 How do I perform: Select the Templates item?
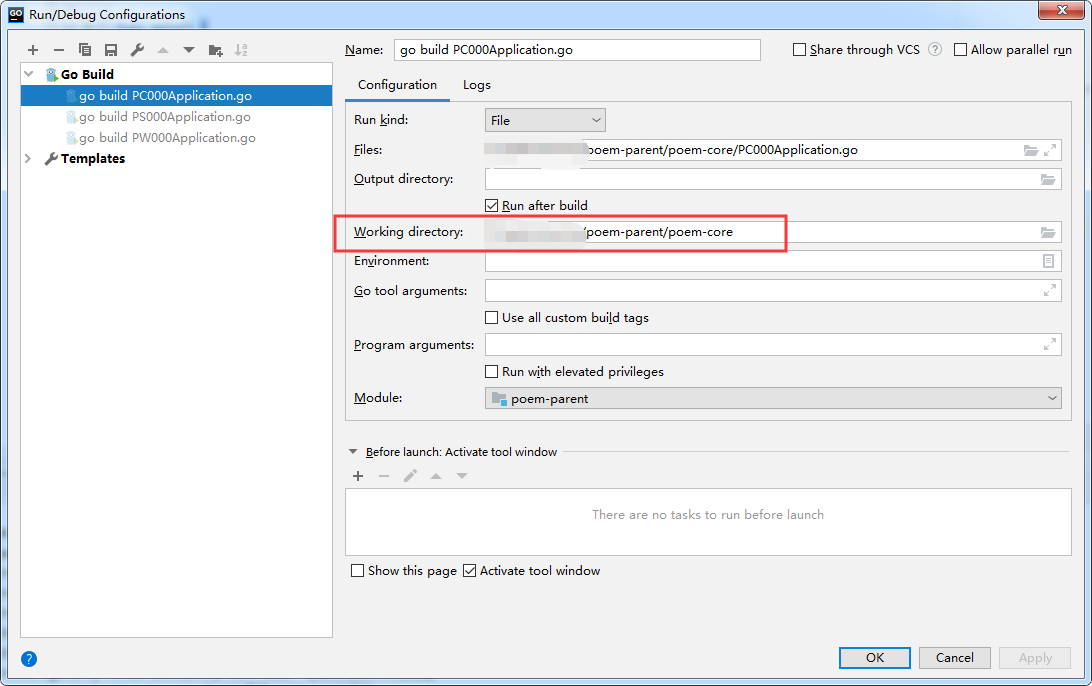93,159
